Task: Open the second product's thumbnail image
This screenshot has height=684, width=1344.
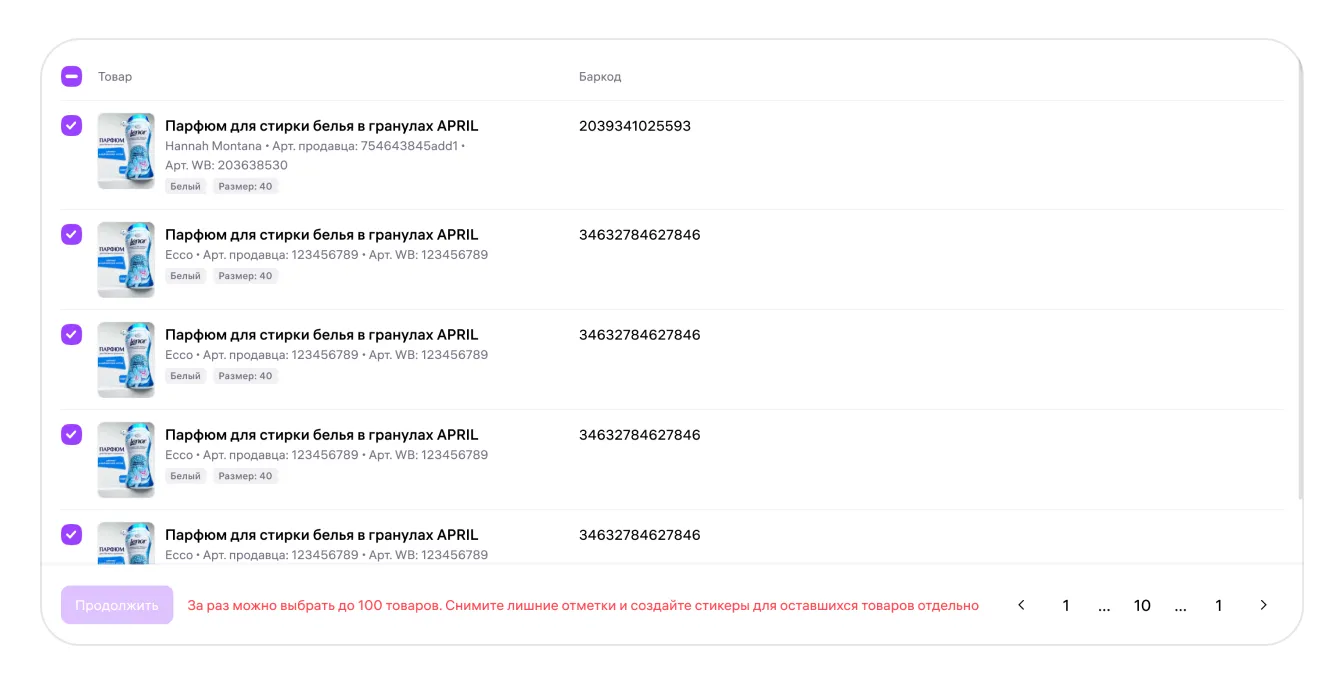Action: (x=126, y=260)
